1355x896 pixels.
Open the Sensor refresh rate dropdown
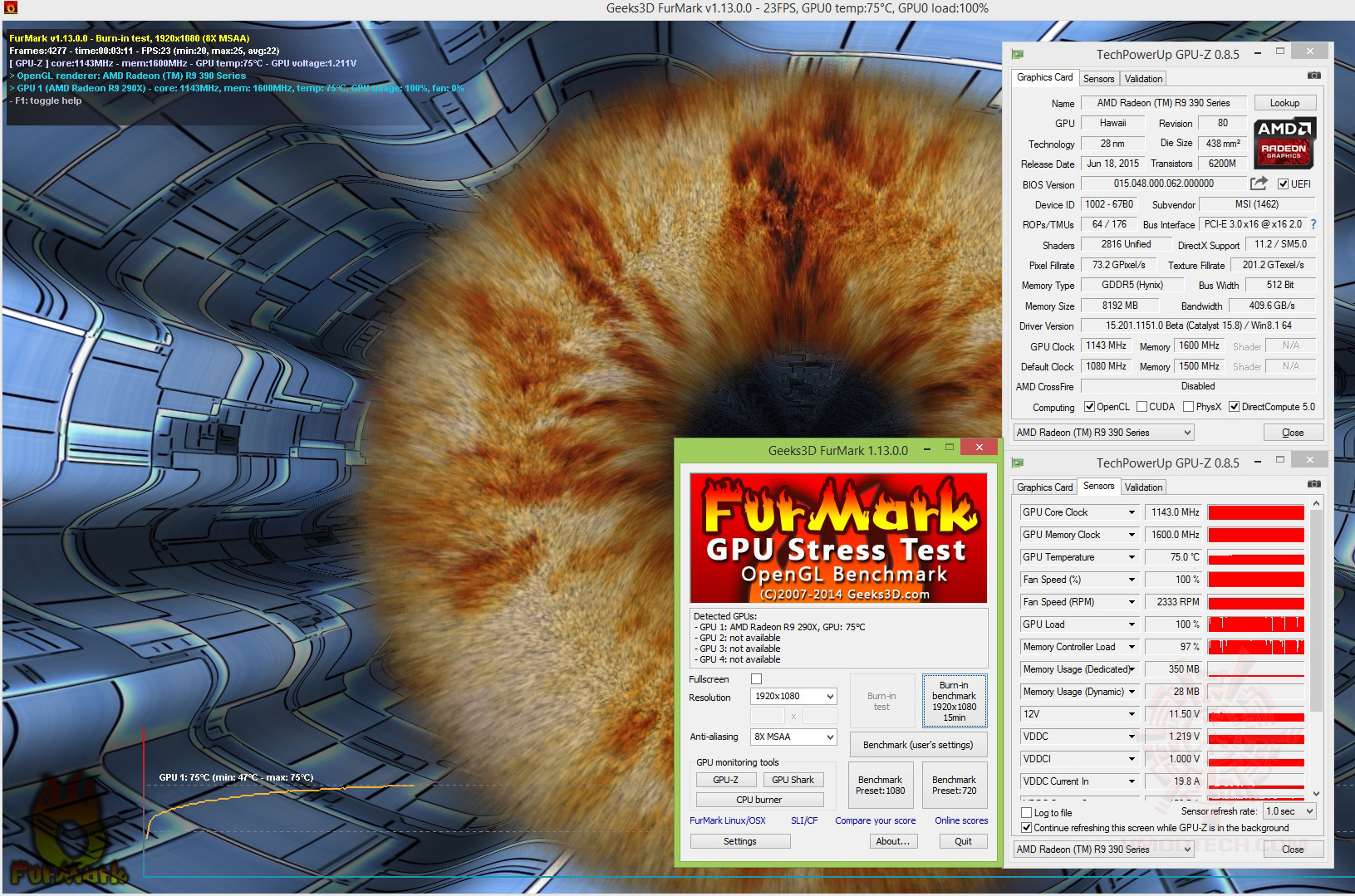(x=1289, y=811)
